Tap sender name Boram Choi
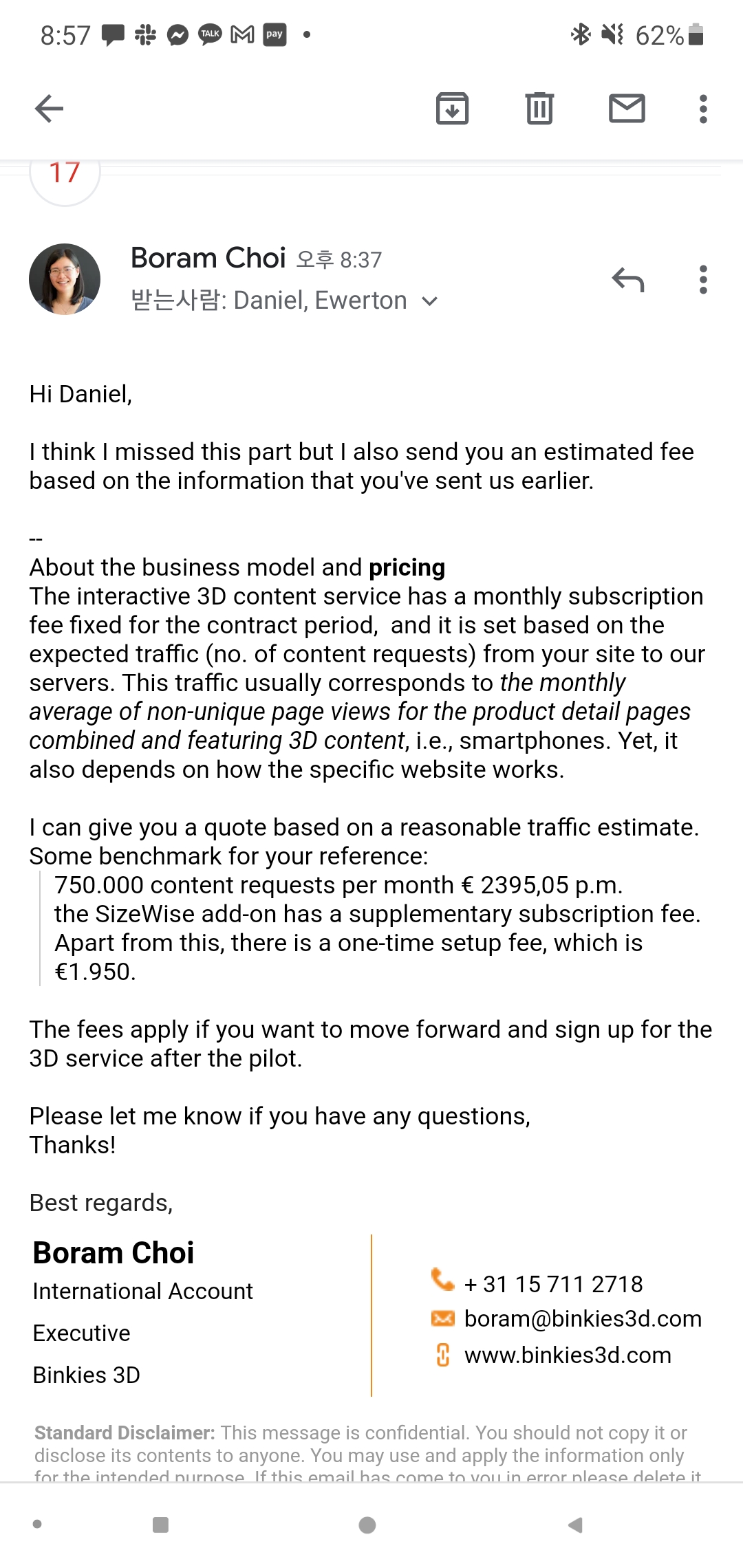 [208, 258]
